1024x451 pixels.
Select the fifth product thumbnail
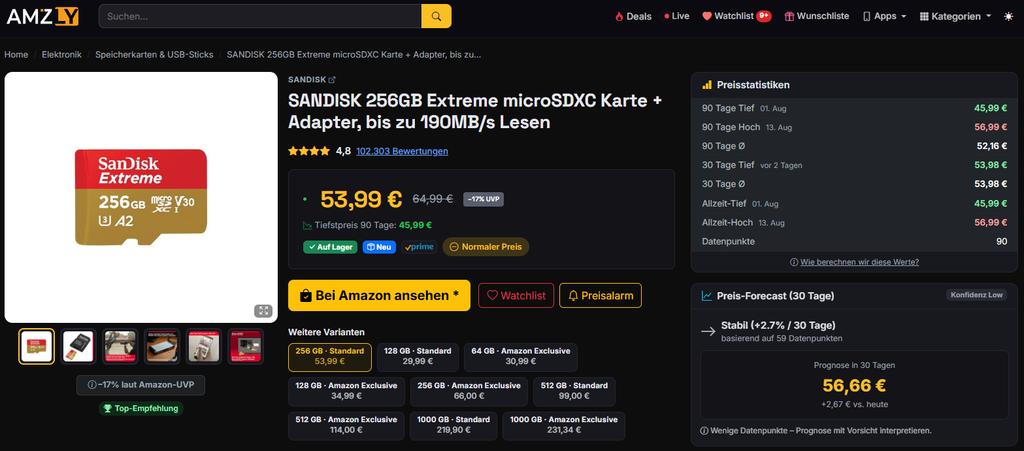point(203,346)
